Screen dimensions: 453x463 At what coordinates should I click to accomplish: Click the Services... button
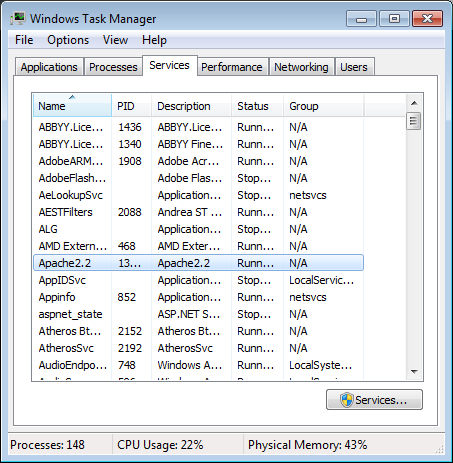click(374, 400)
